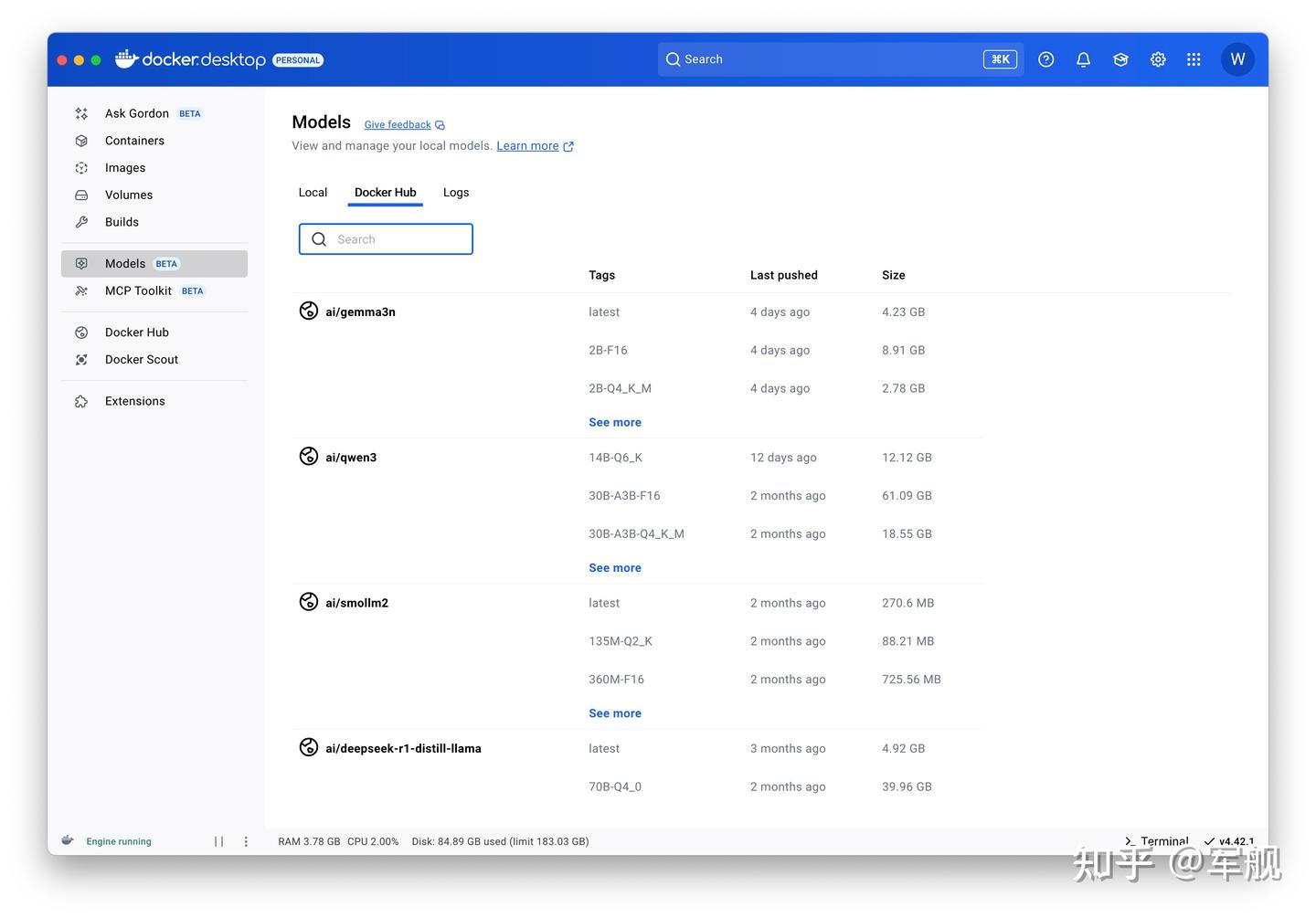Open the Logs tab
The image size is (1316, 918).
[455, 192]
